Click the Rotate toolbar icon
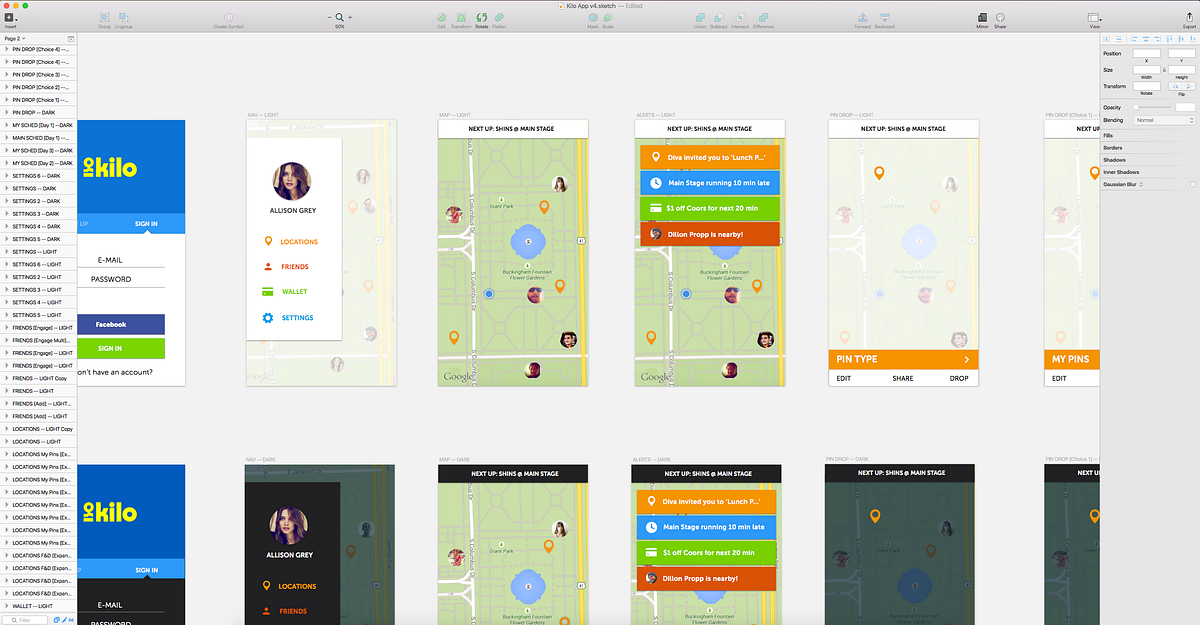The image size is (1200, 625). (x=482, y=18)
